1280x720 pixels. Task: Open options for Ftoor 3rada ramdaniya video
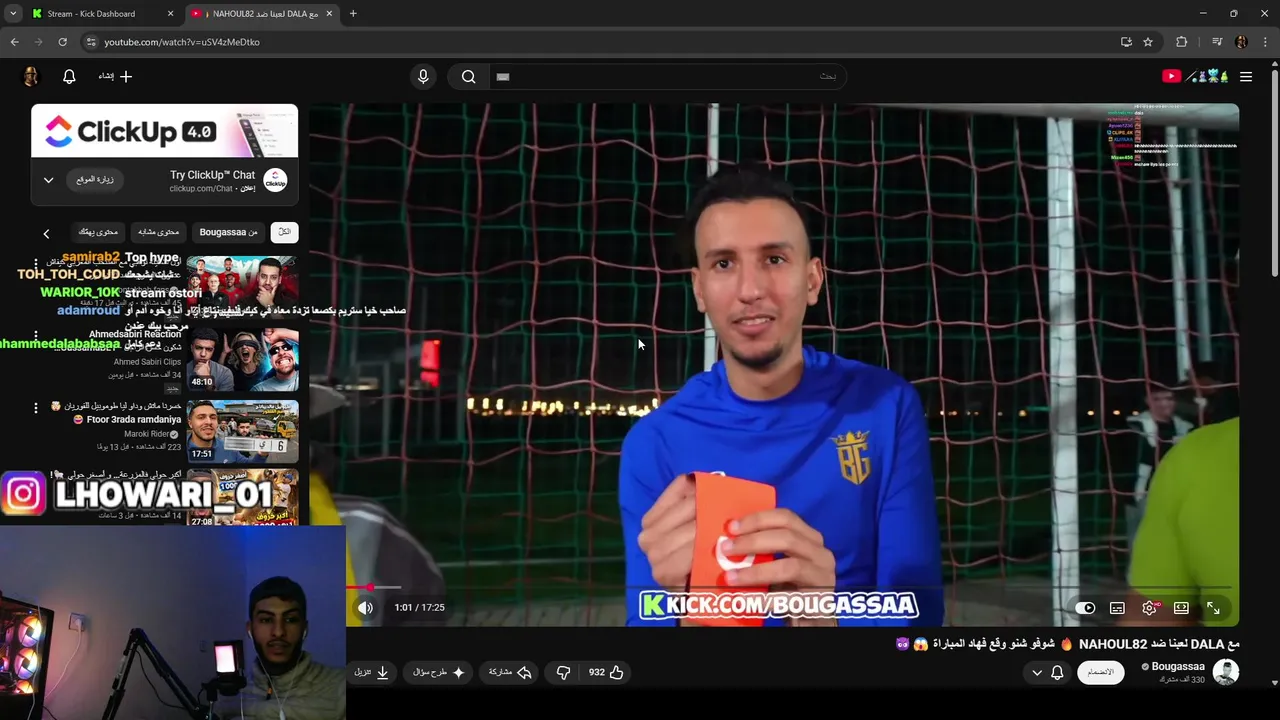36,408
